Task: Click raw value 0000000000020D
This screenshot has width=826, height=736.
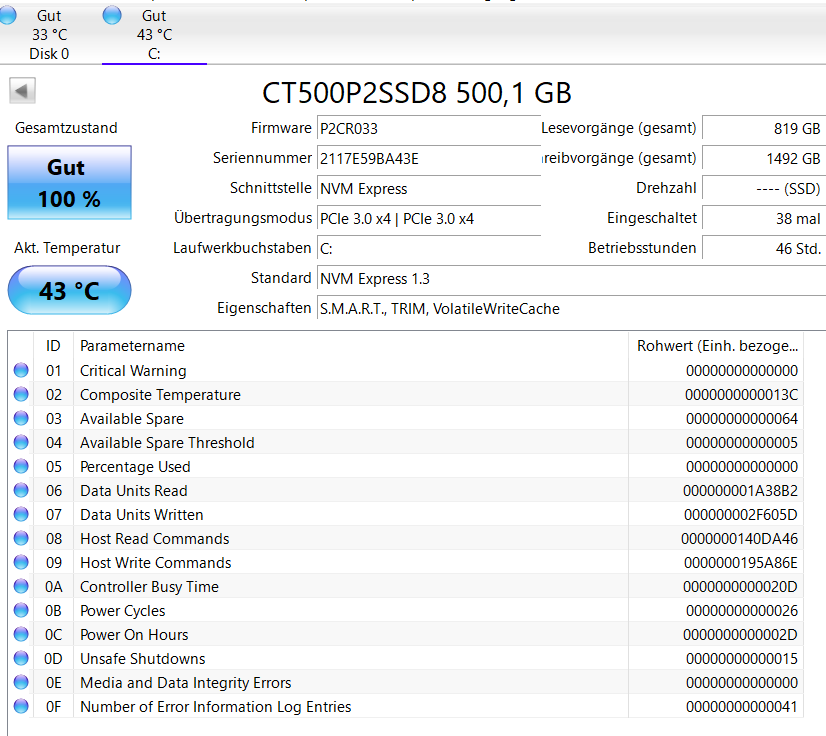Action: (740, 587)
